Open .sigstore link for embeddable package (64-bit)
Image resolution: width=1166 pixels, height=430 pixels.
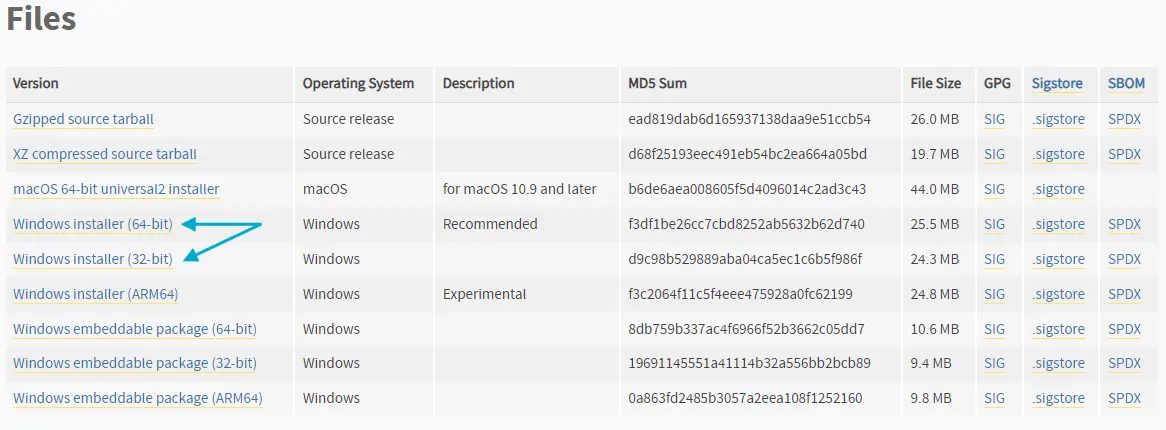[1058, 329]
